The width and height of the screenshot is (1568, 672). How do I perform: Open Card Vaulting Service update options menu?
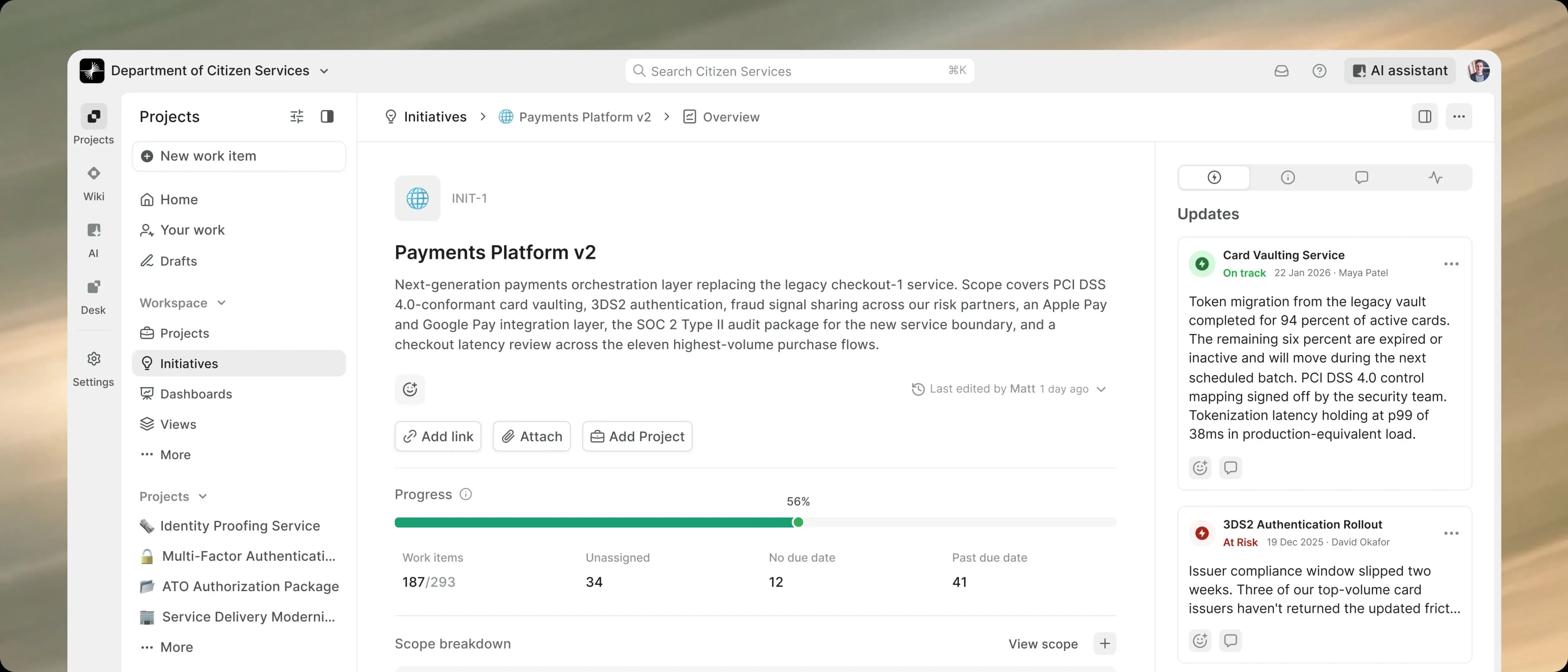pos(1451,263)
